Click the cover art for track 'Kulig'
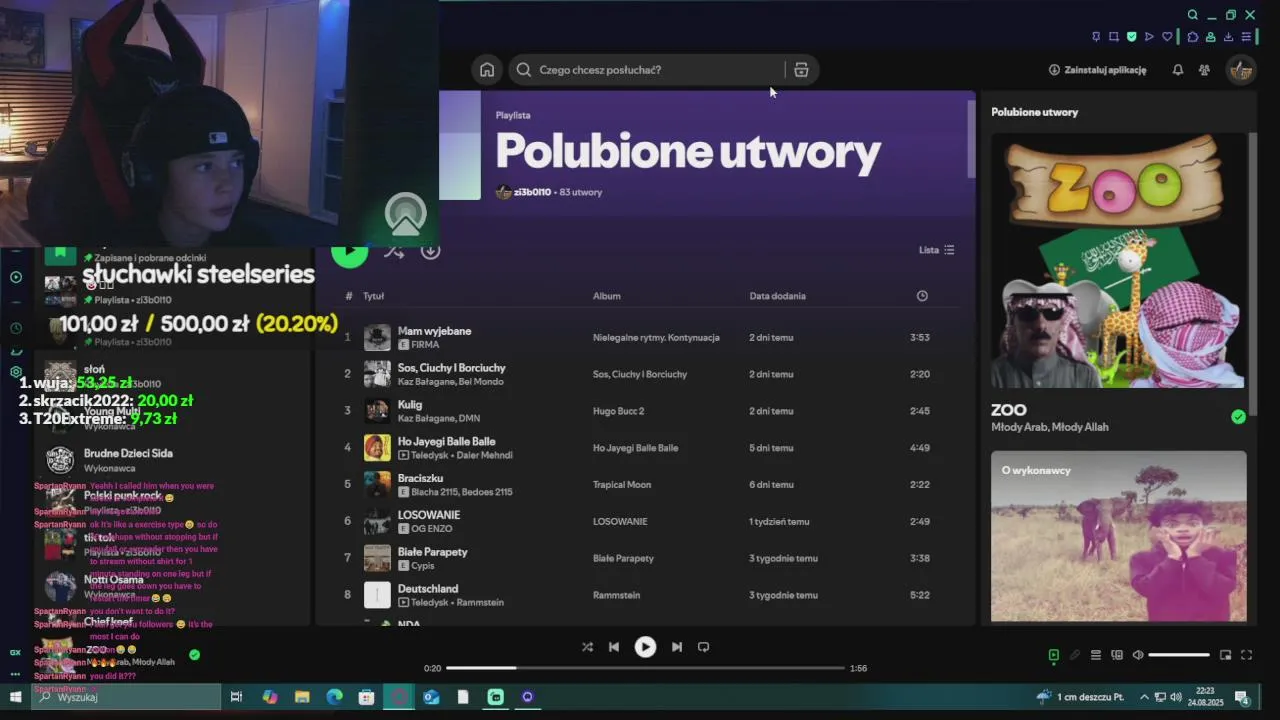 click(x=377, y=411)
